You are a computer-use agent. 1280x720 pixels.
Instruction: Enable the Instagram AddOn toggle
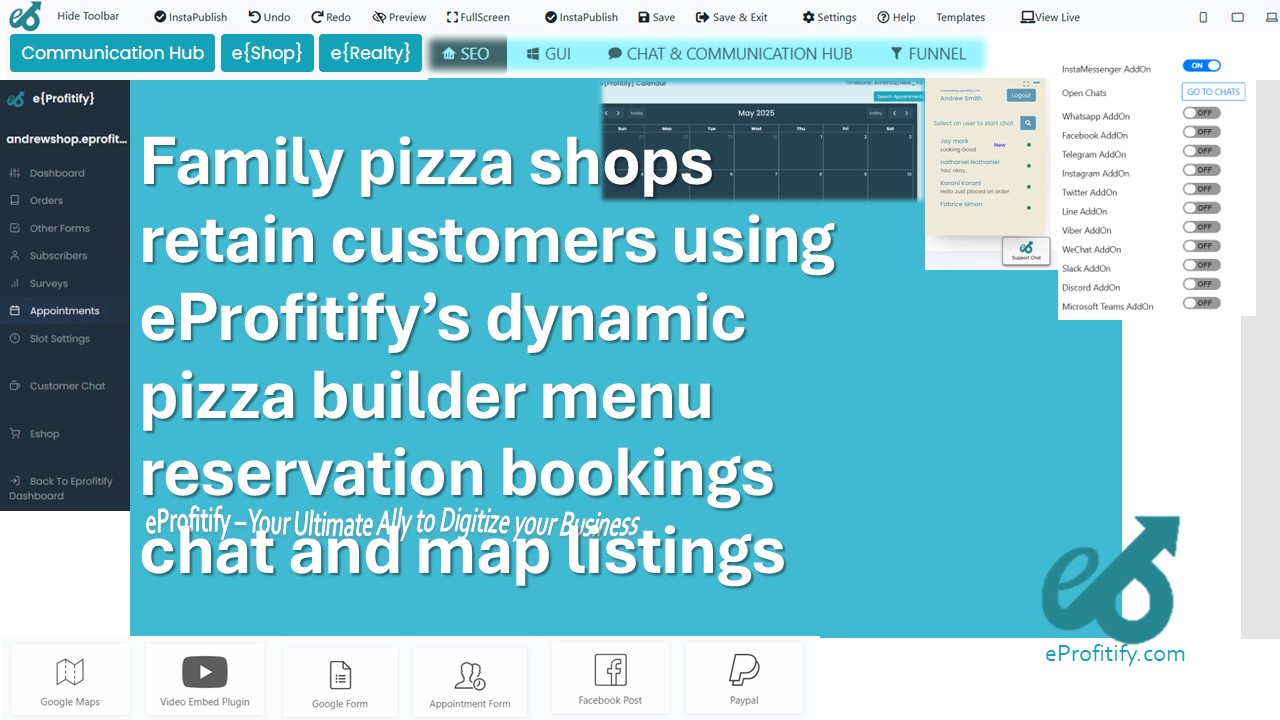(1201, 170)
